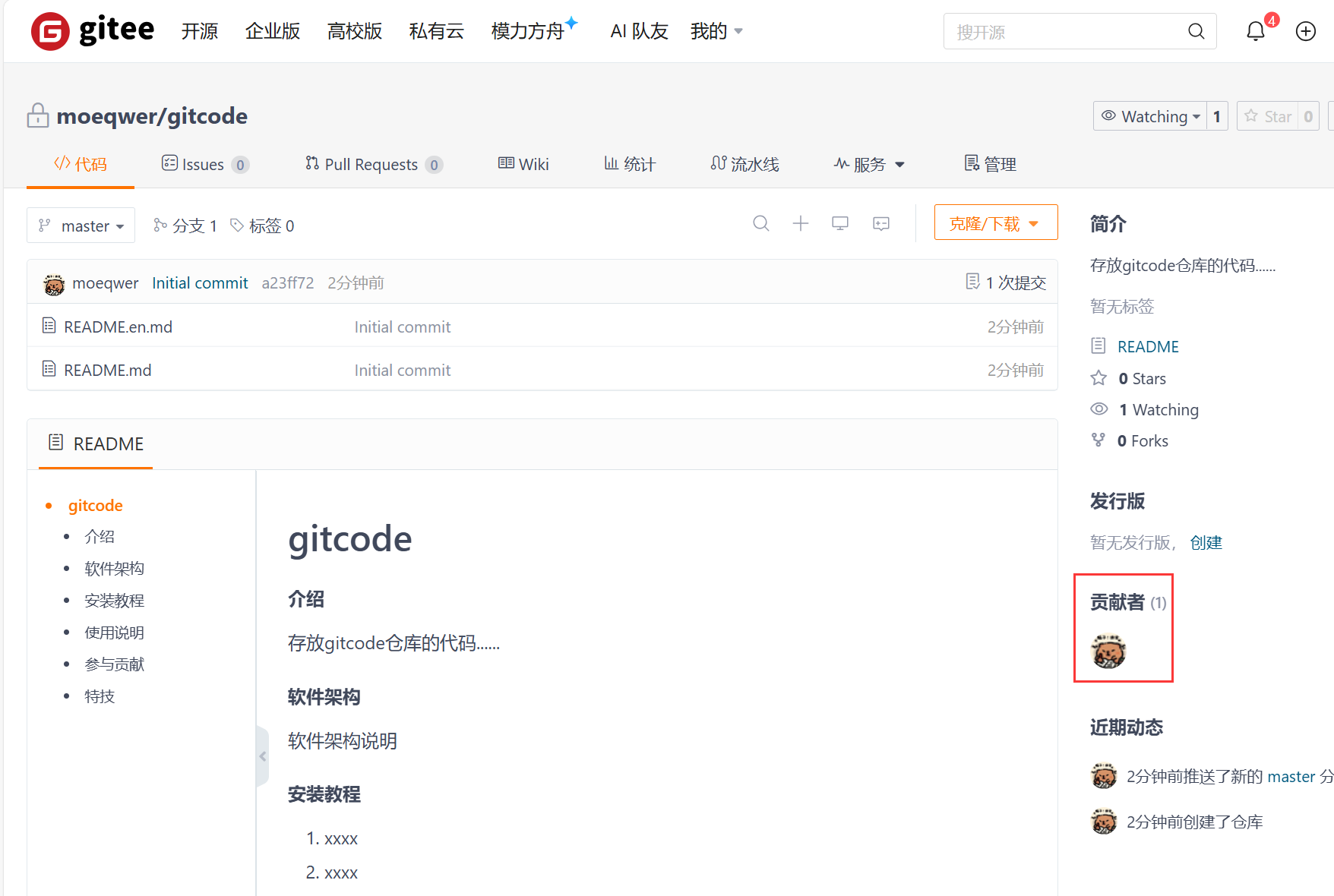Screen dimensions: 1334x896
Task: Click the plus create icon in header
Action: coord(1305,31)
